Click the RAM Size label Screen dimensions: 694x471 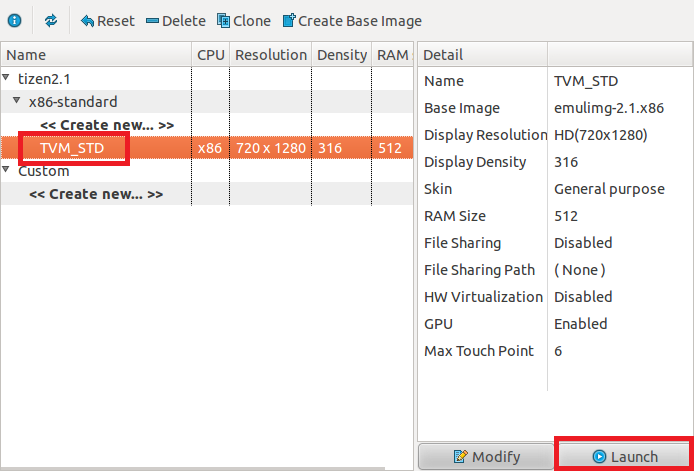455,216
